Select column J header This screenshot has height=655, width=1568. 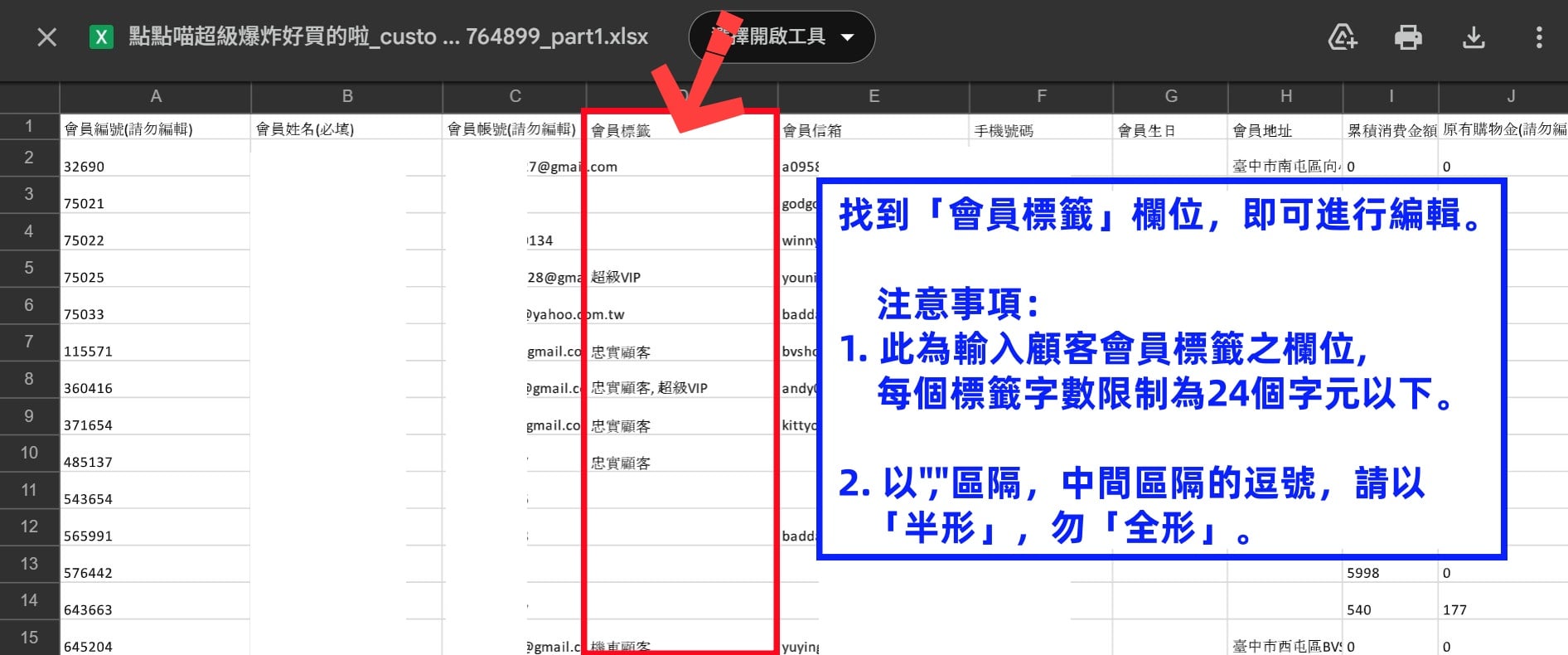coord(1511,97)
